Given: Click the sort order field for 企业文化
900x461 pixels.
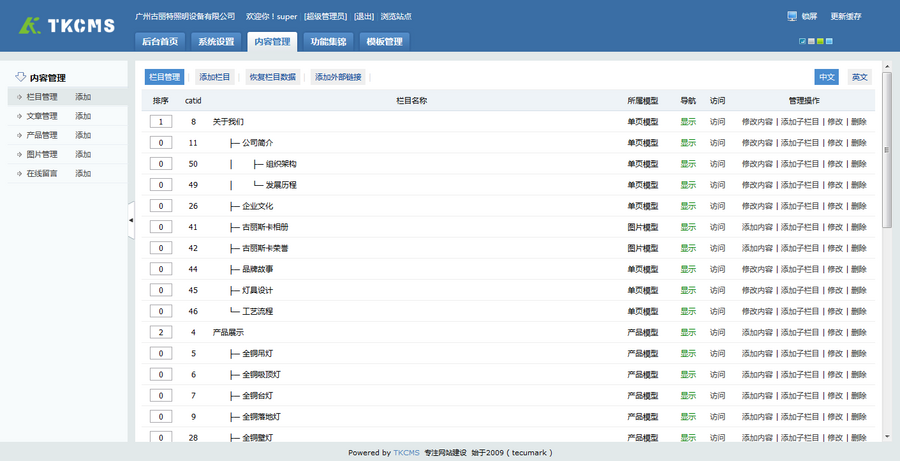Looking at the screenshot, I should coord(161,206).
